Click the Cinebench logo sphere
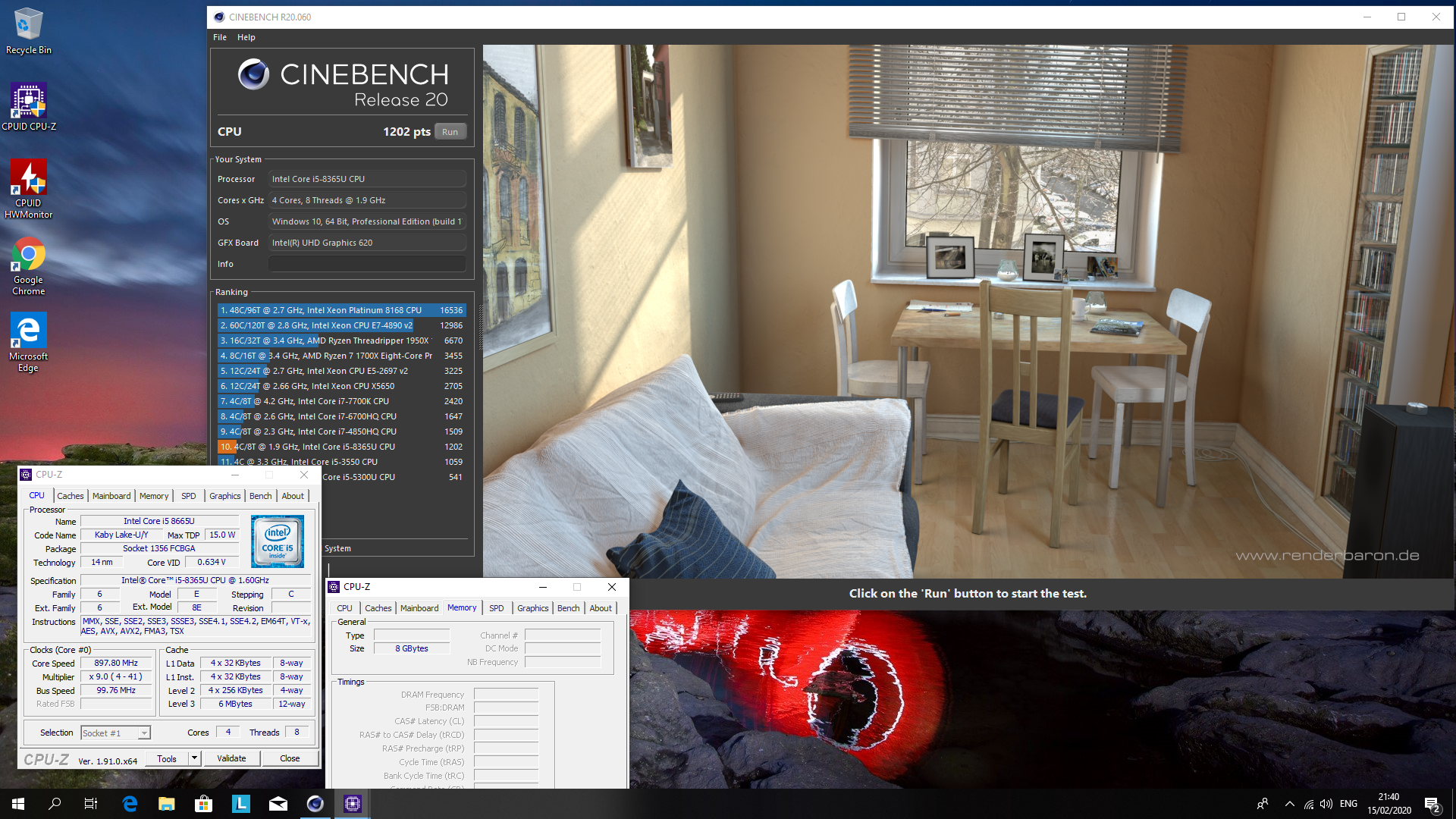The height and width of the screenshot is (819, 1456). (x=253, y=74)
